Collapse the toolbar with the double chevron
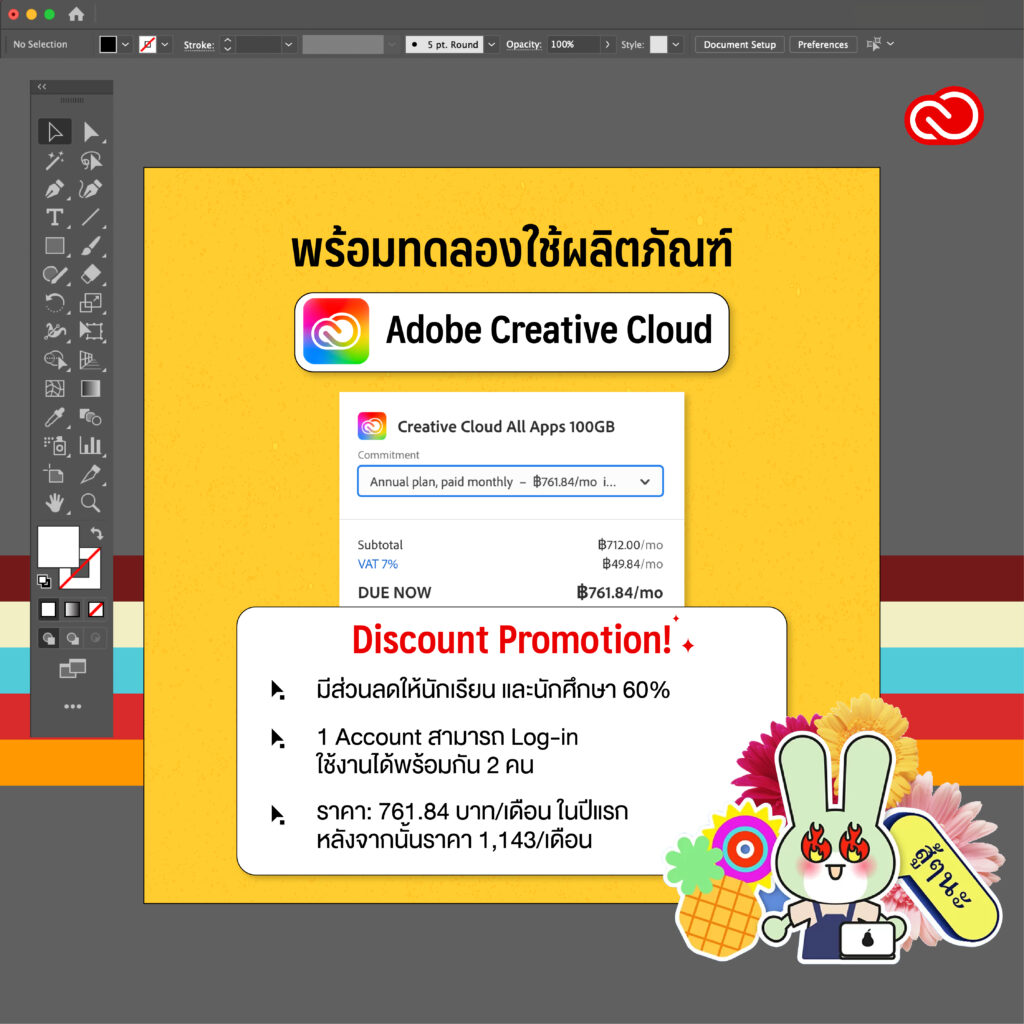The image size is (1024, 1024). coord(41,87)
